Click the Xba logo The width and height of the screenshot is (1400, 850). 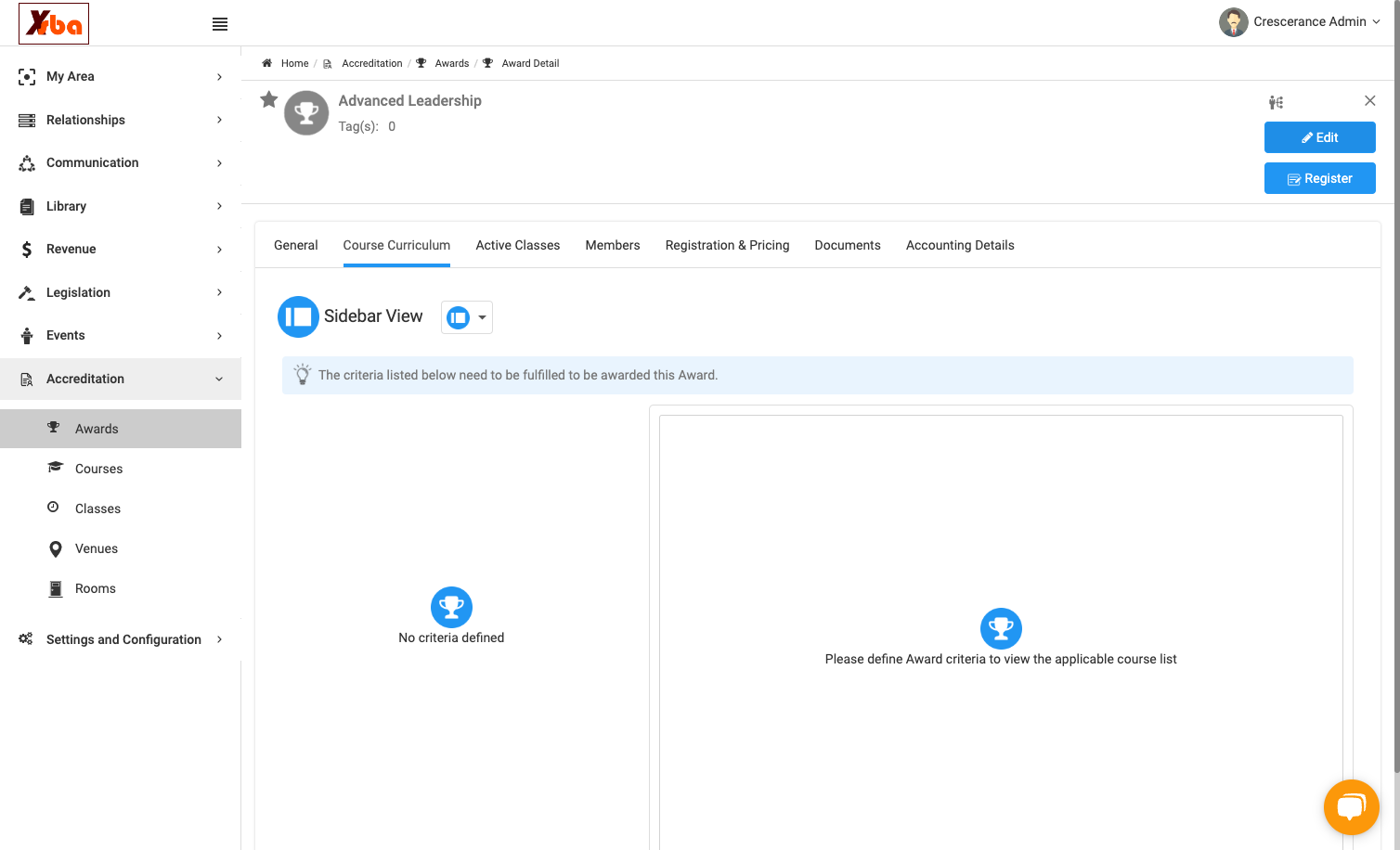point(54,23)
